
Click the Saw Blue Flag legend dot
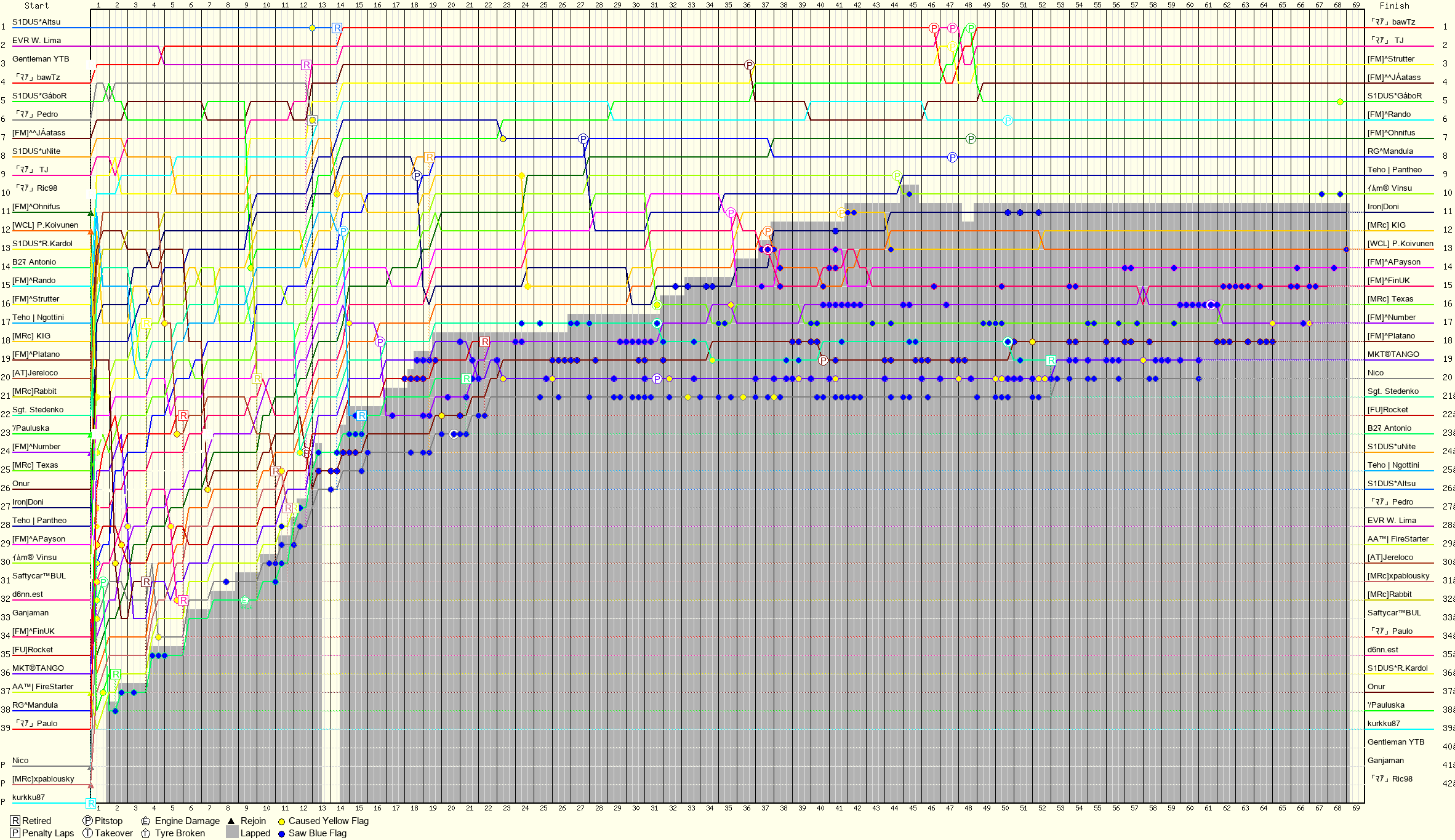(281, 833)
